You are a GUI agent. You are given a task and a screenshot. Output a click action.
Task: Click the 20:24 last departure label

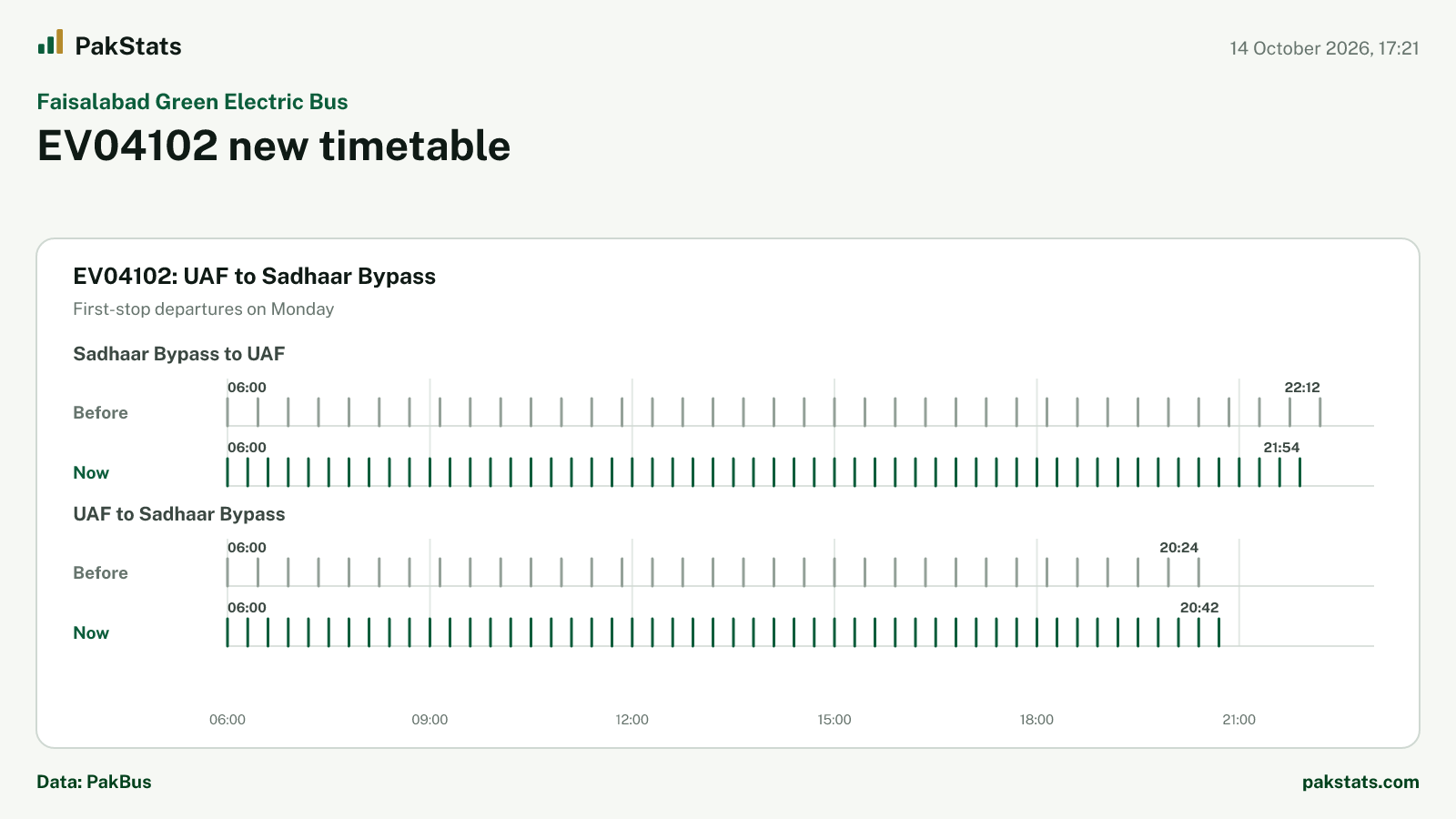click(1178, 548)
